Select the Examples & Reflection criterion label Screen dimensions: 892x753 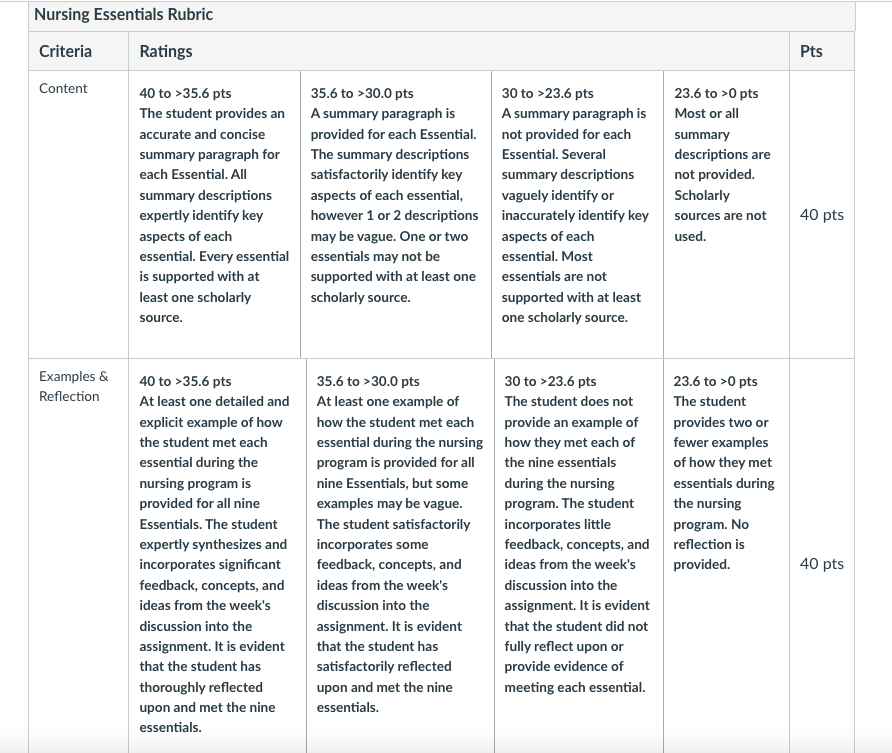coord(73,386)
